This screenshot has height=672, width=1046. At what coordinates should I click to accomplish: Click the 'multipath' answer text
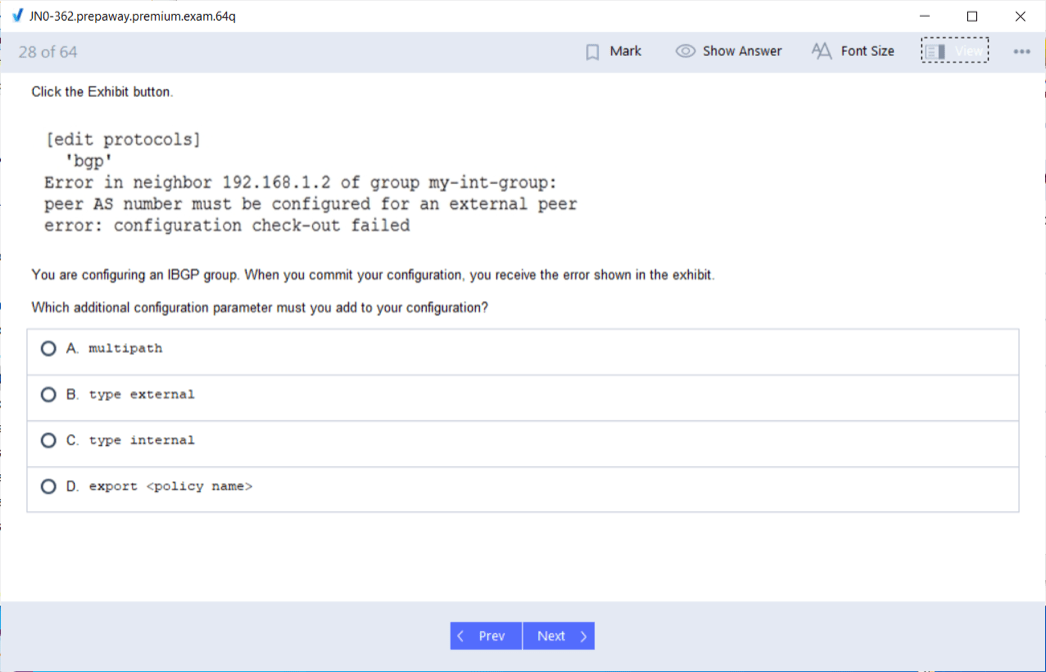point(125,348)
